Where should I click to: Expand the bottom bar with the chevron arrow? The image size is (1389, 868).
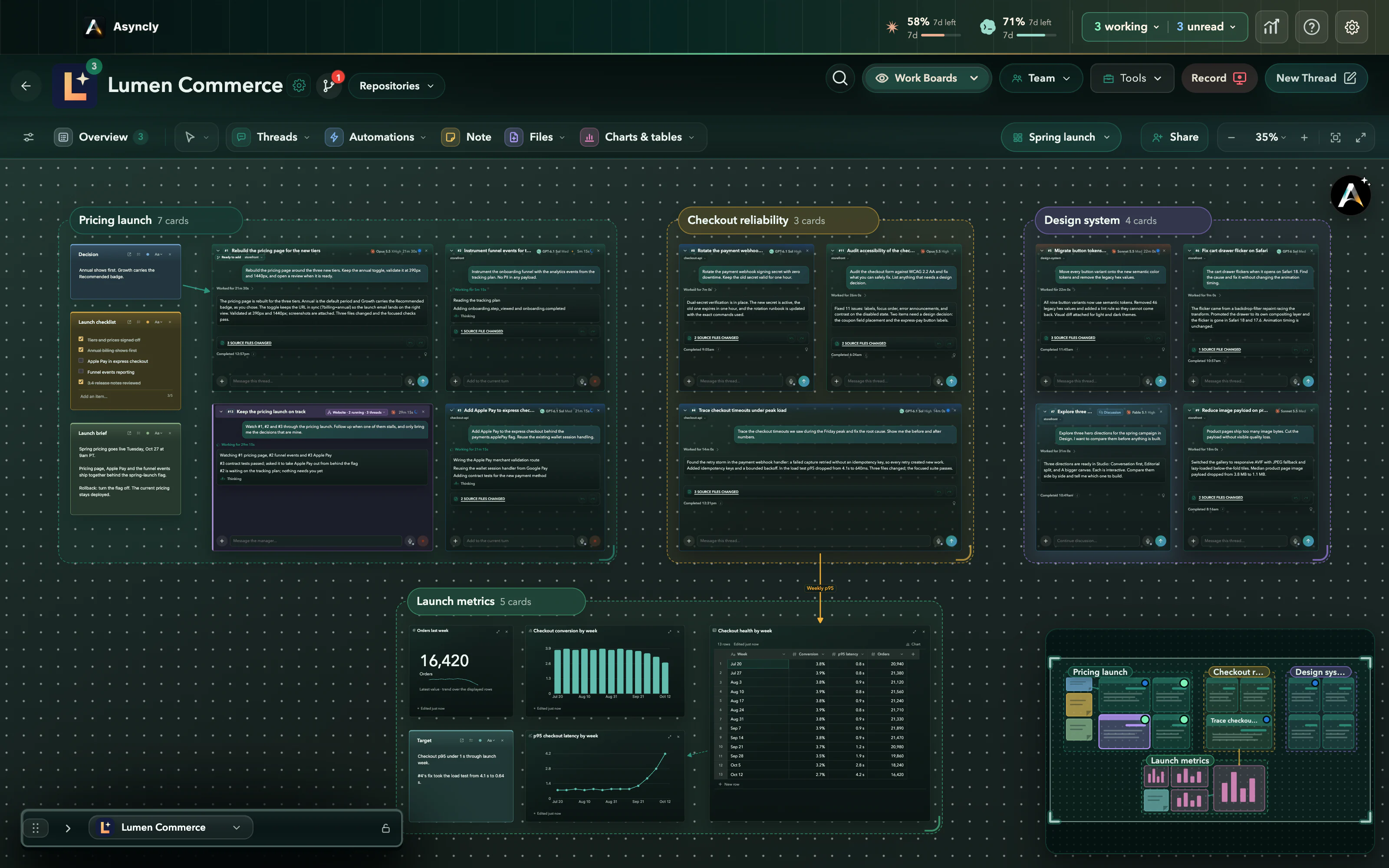(x=68, y=828)
